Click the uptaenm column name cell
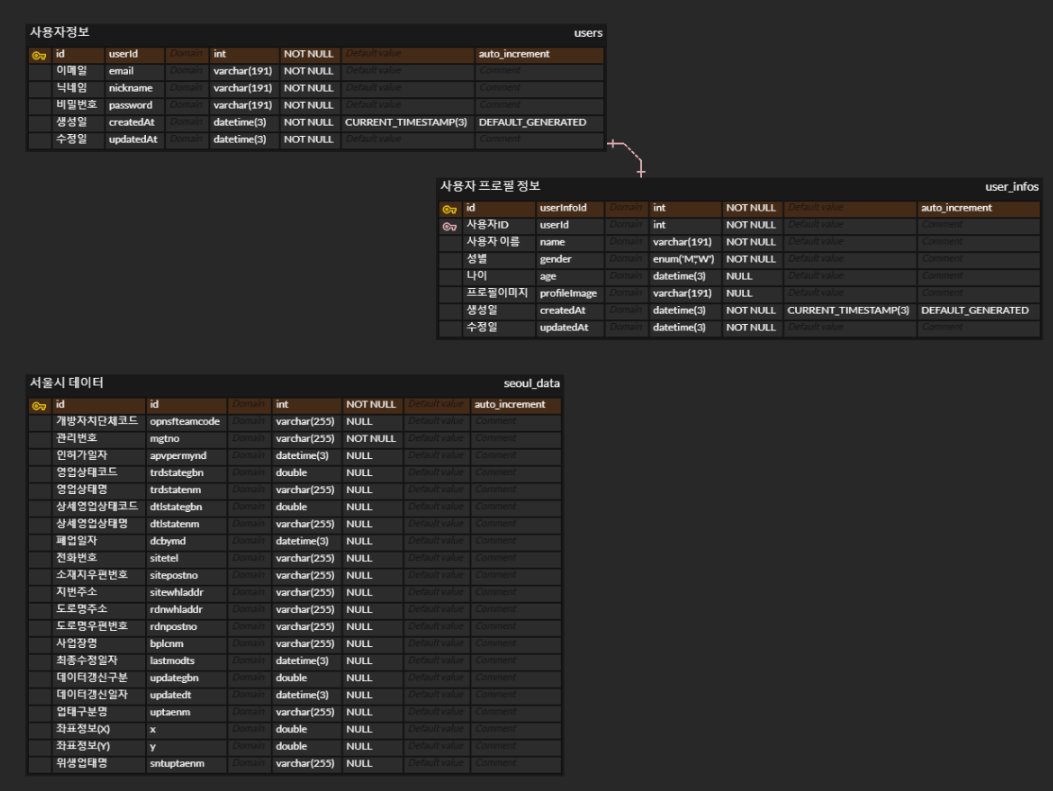The image size is (1053, 791). pos(186,712)
